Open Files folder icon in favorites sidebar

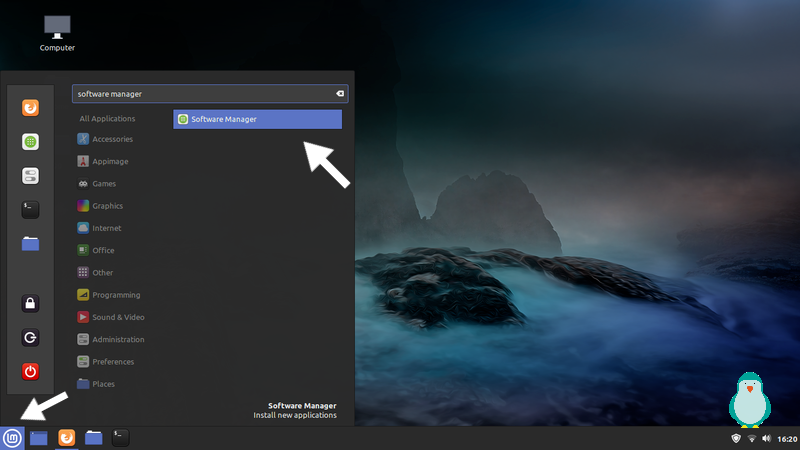[x=30, y=244]
